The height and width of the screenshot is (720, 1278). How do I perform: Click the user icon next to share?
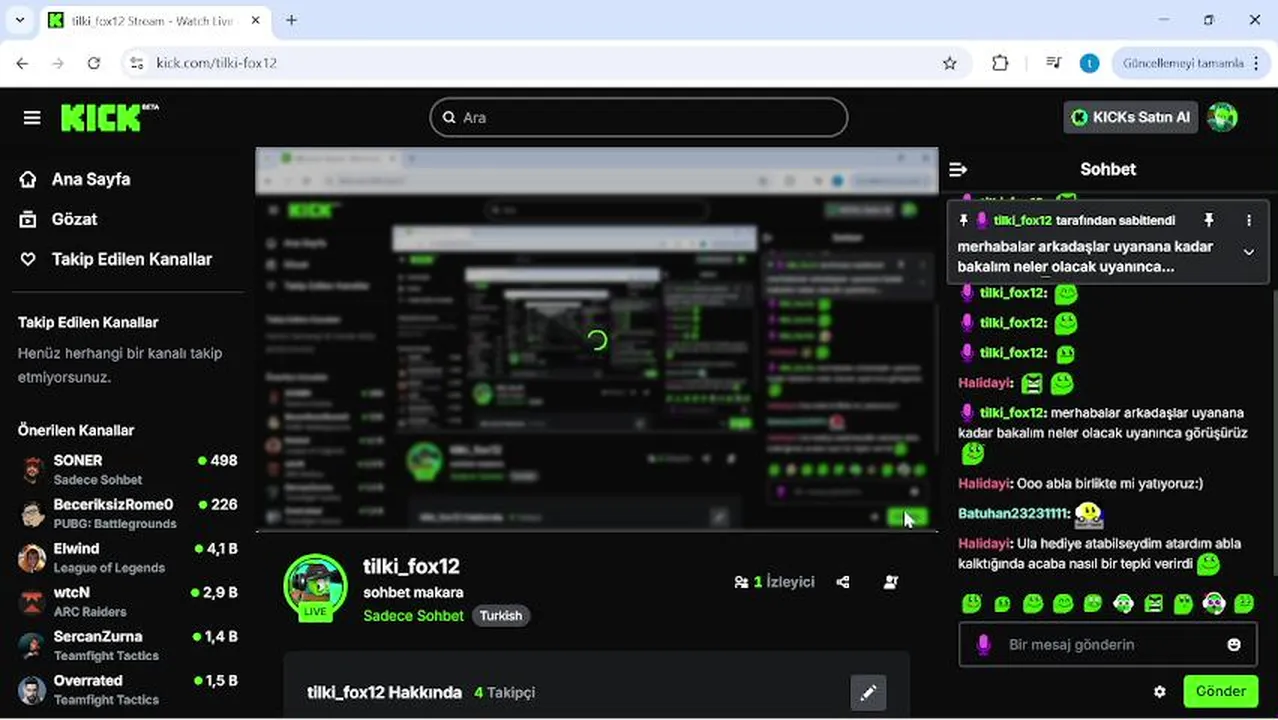pos(891,582)
